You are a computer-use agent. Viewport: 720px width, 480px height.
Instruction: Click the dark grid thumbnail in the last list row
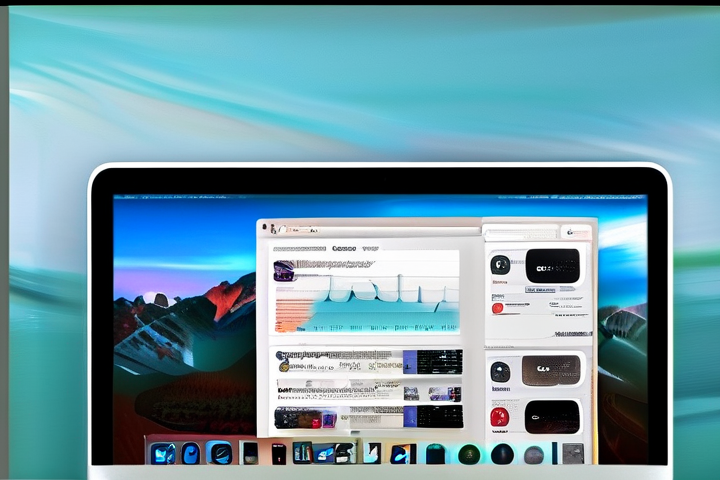click(439, 416)
